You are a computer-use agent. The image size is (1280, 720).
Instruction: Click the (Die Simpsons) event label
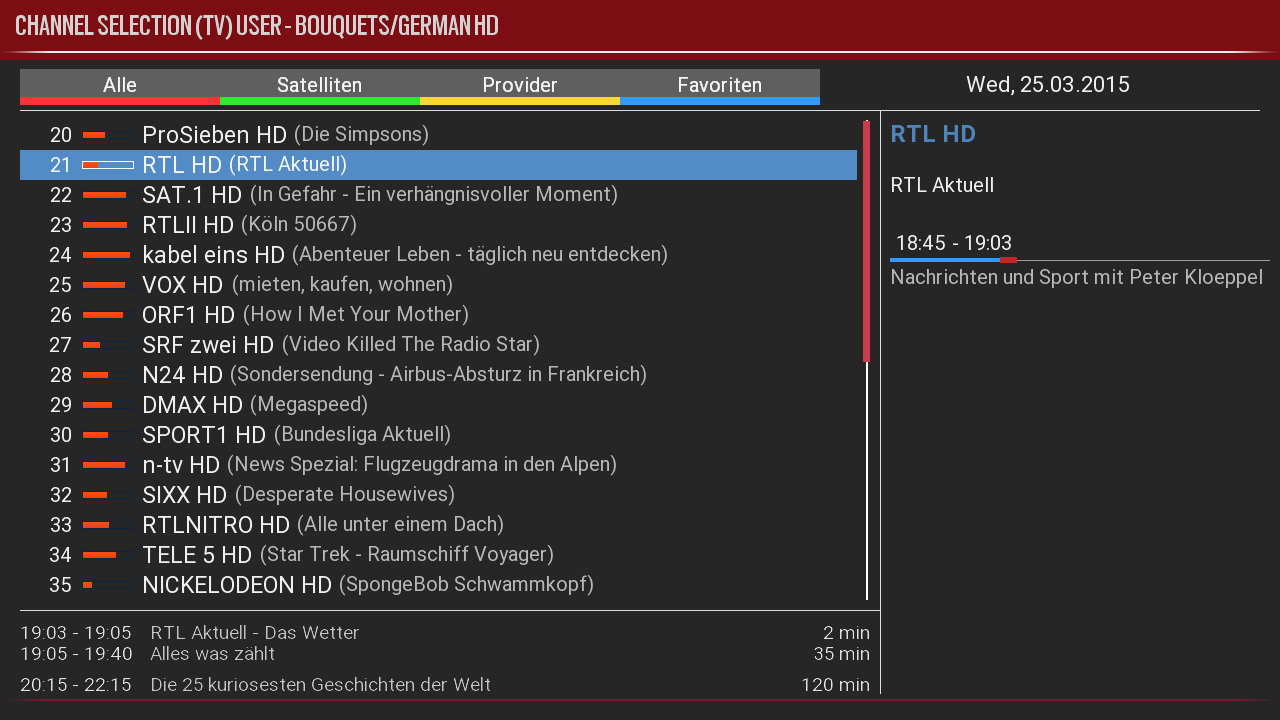click(x=361, y=134)
